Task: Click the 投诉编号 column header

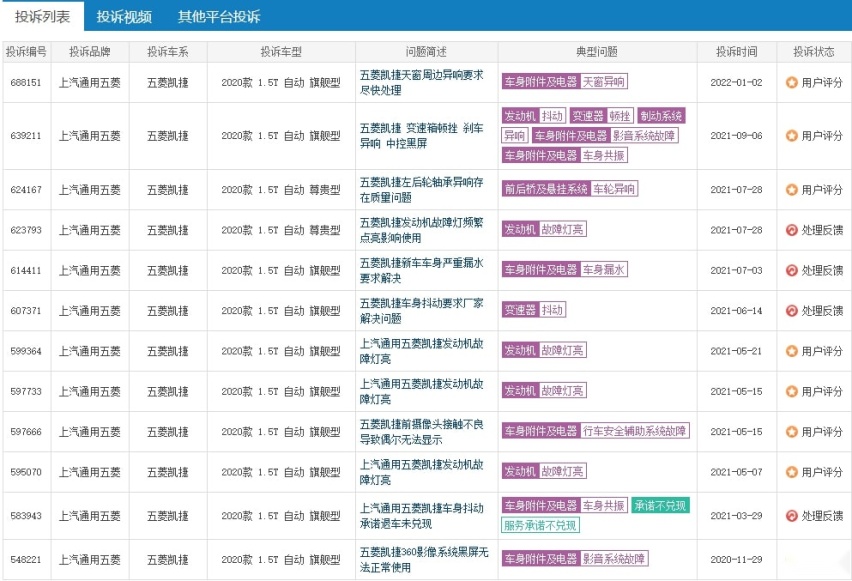Action: 26,52
